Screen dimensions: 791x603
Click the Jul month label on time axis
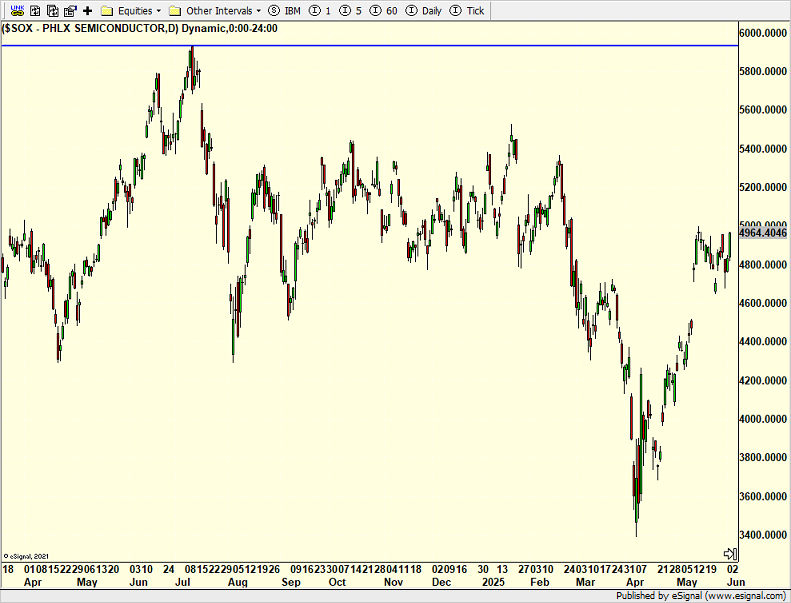tap(183, 582)
